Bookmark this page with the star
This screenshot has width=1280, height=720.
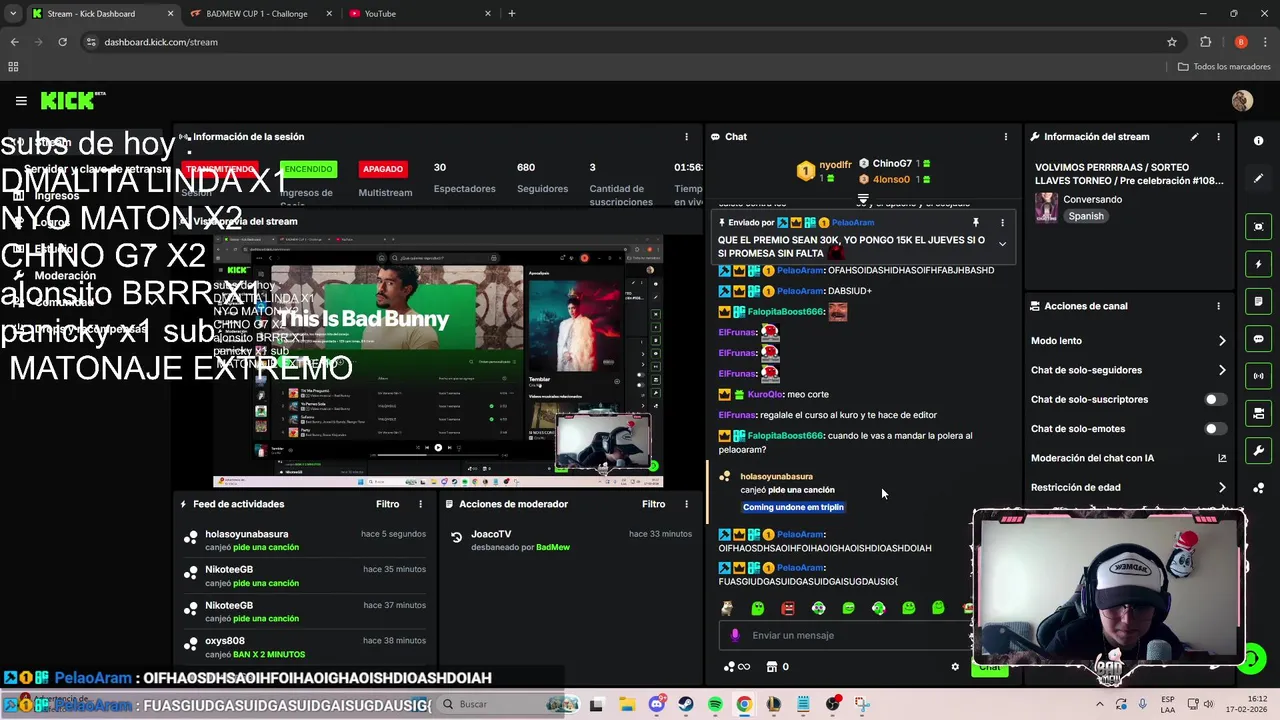1172,42
